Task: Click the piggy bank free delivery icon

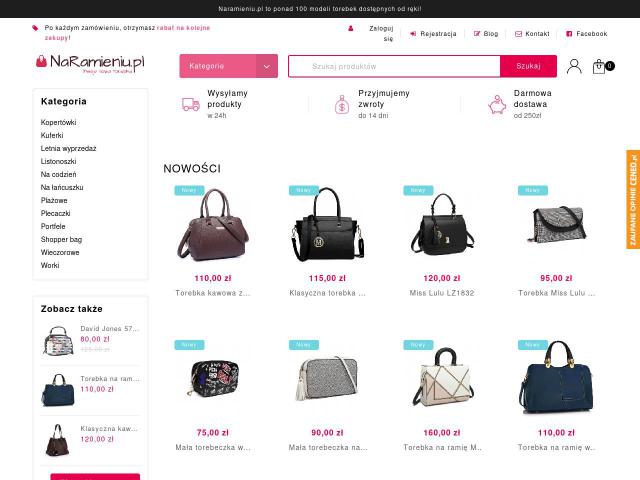Action: click(497, 104)
